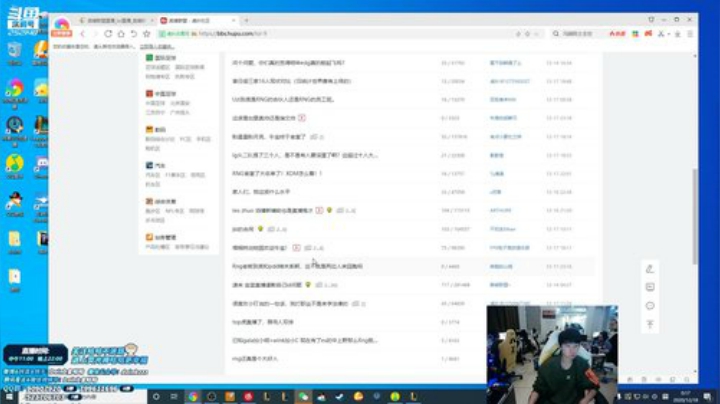The height and width of the screenshot is (404, 720).
Task: Click the import bookmarks link in bookmark bar
Action: click(x=157, y=46)
